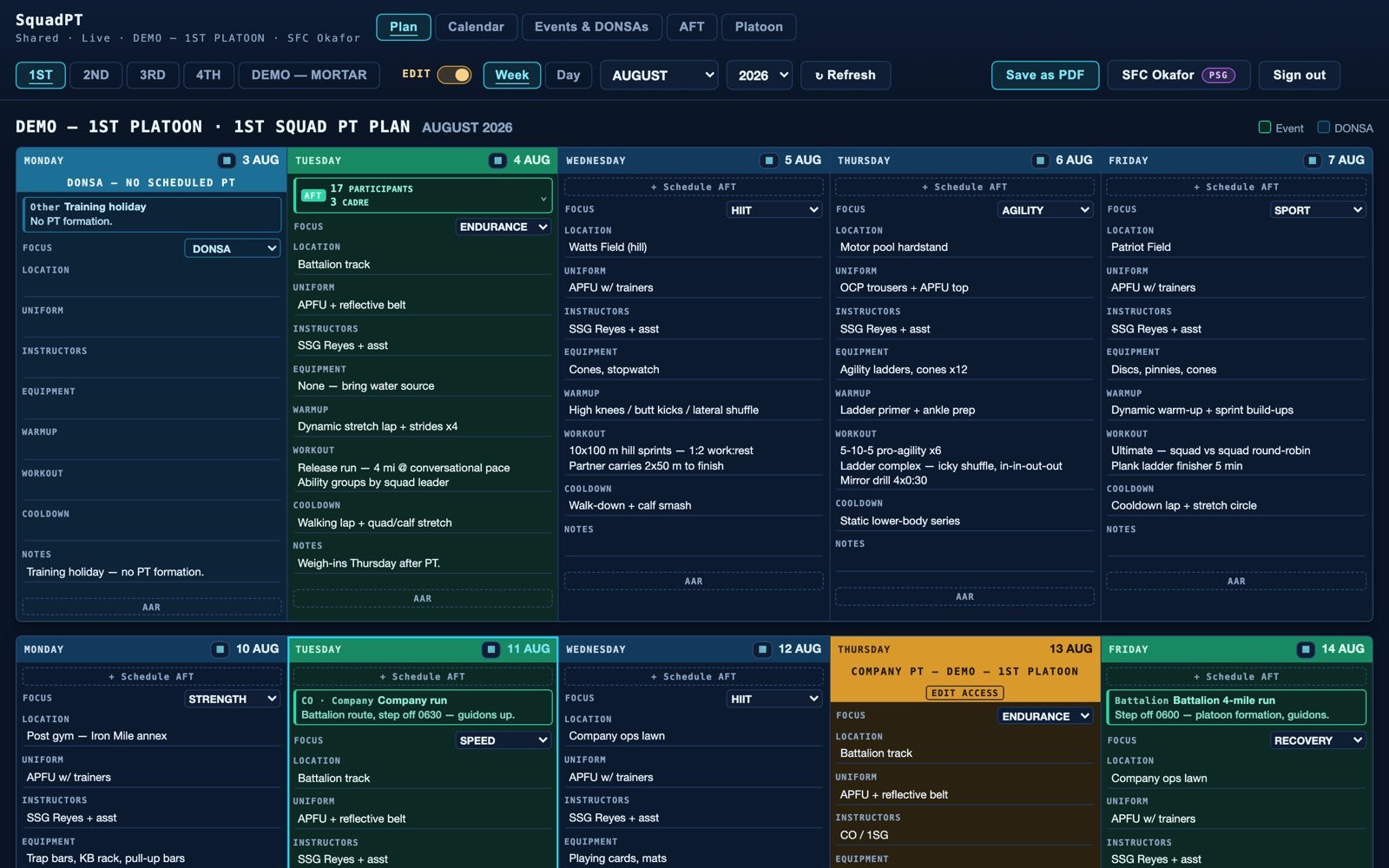Viewport: 1389px width, 868px height.
Task: Open the AAR for Tuesday 4 AUG
Action: (x=423, y=599)
